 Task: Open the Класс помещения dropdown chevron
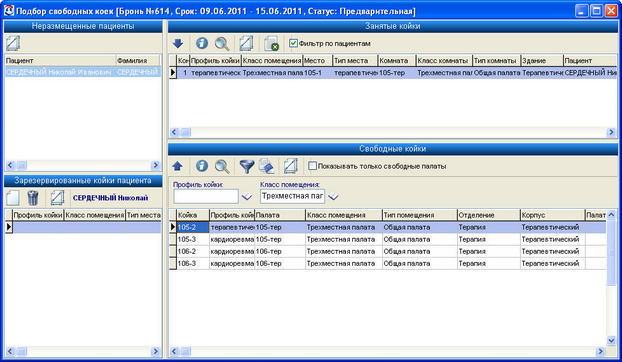coord(333,197)
